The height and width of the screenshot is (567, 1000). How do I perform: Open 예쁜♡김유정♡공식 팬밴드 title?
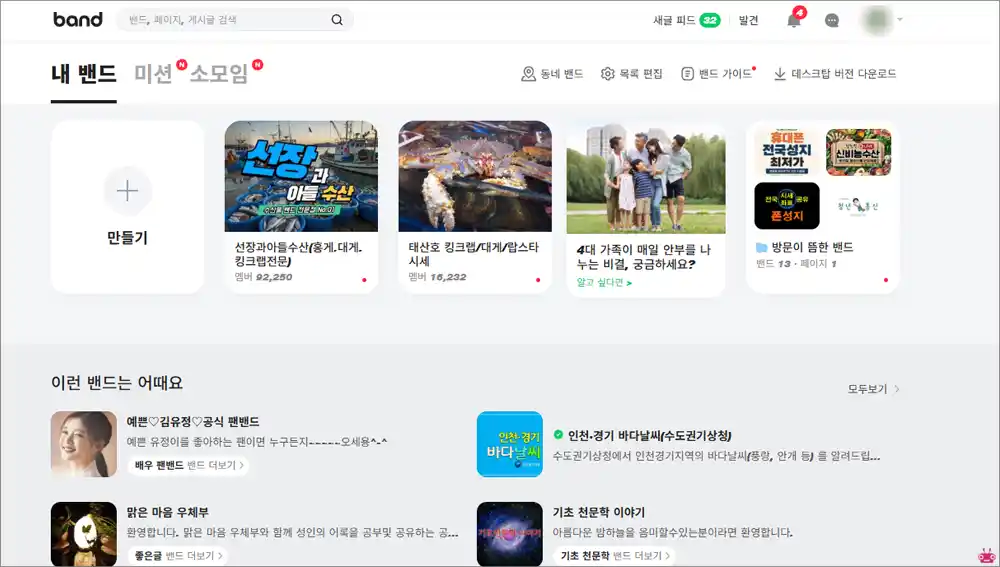[x=193, y=422]
